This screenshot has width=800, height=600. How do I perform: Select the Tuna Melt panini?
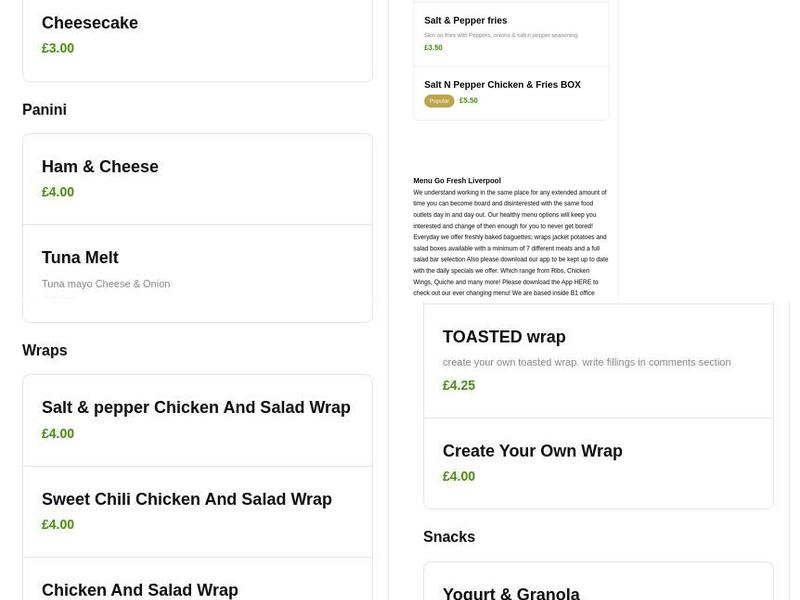pyautogui.click(x=80, y=257)
